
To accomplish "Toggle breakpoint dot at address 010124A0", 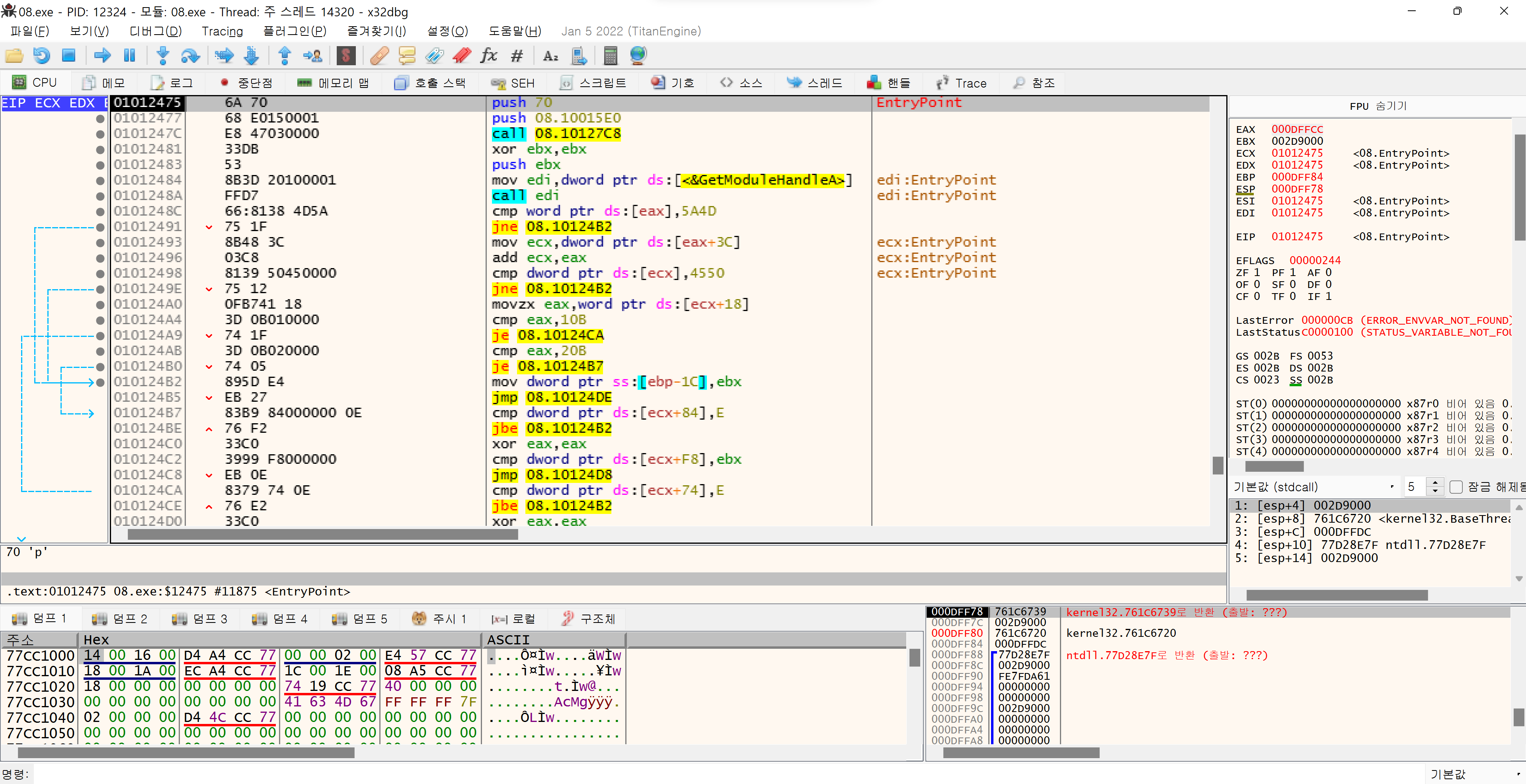I will (x=100, y=304).
